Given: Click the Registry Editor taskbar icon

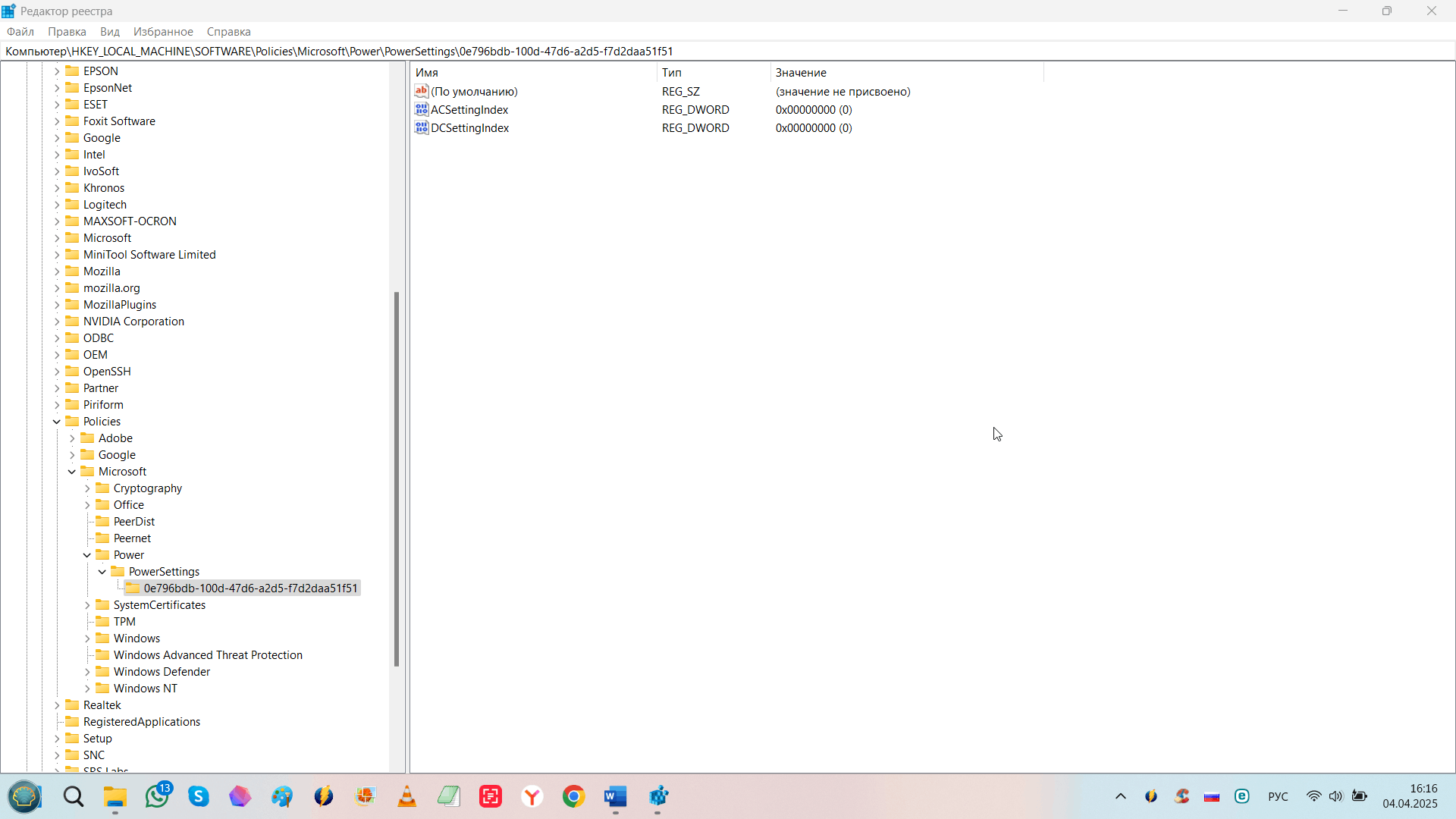Looking at the screenshot, I should click(x=658, y=797).
